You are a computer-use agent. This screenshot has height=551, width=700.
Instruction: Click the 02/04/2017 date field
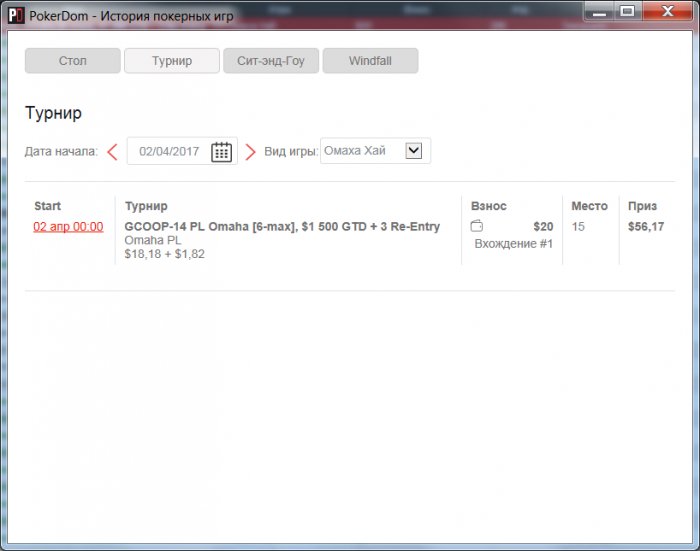click(182, 151)
